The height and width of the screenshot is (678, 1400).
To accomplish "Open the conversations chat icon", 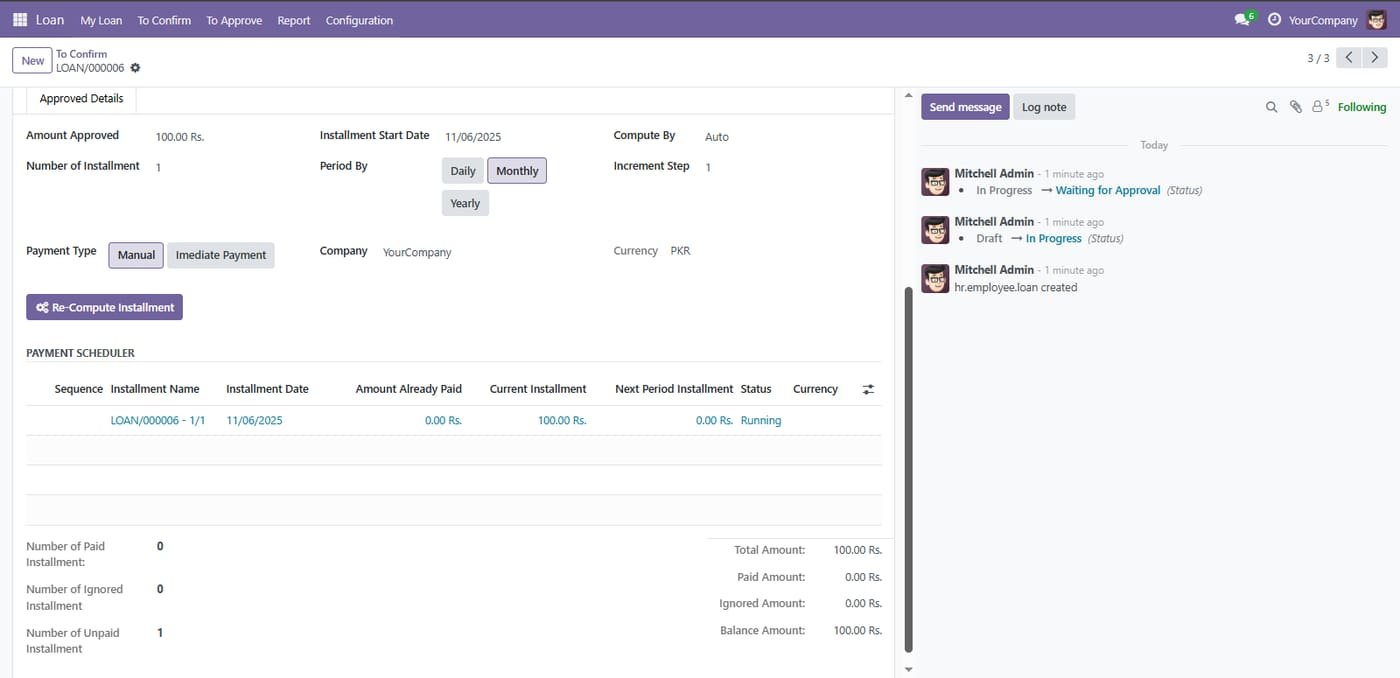I will (1243, 20).
